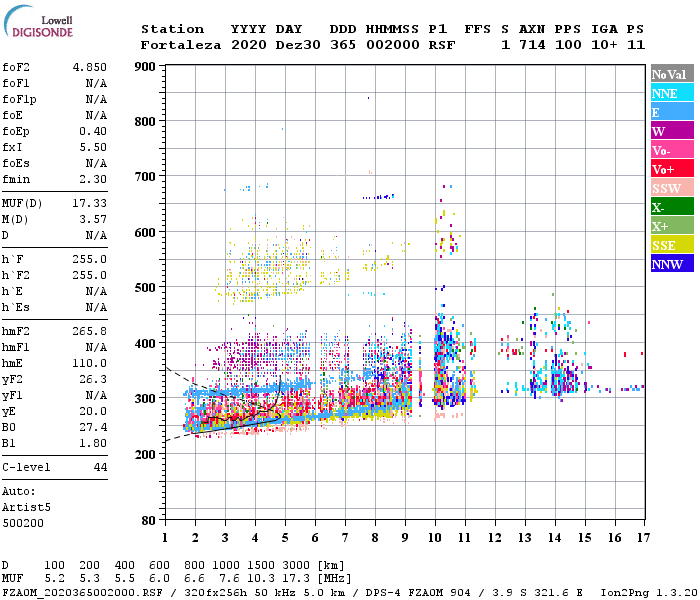Click the hmE value 110.0
Viewport: 700px width, 600px height.
coord(90,363)
